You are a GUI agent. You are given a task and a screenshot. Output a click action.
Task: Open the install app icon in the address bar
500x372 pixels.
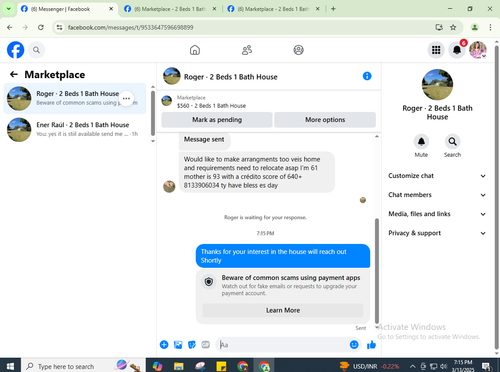tap(439, 27)
